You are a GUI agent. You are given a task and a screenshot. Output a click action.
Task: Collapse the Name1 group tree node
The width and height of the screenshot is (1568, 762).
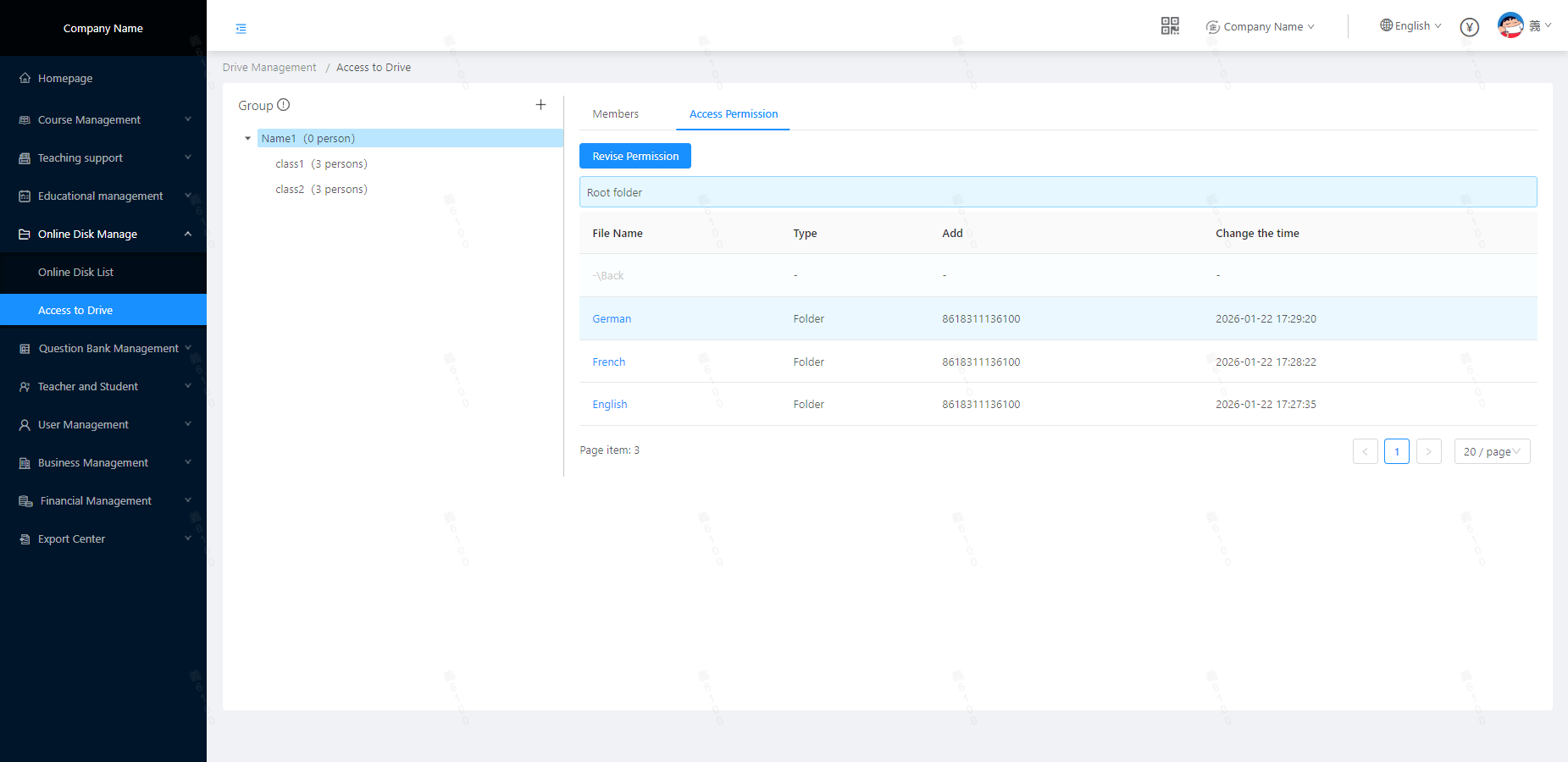247,139
